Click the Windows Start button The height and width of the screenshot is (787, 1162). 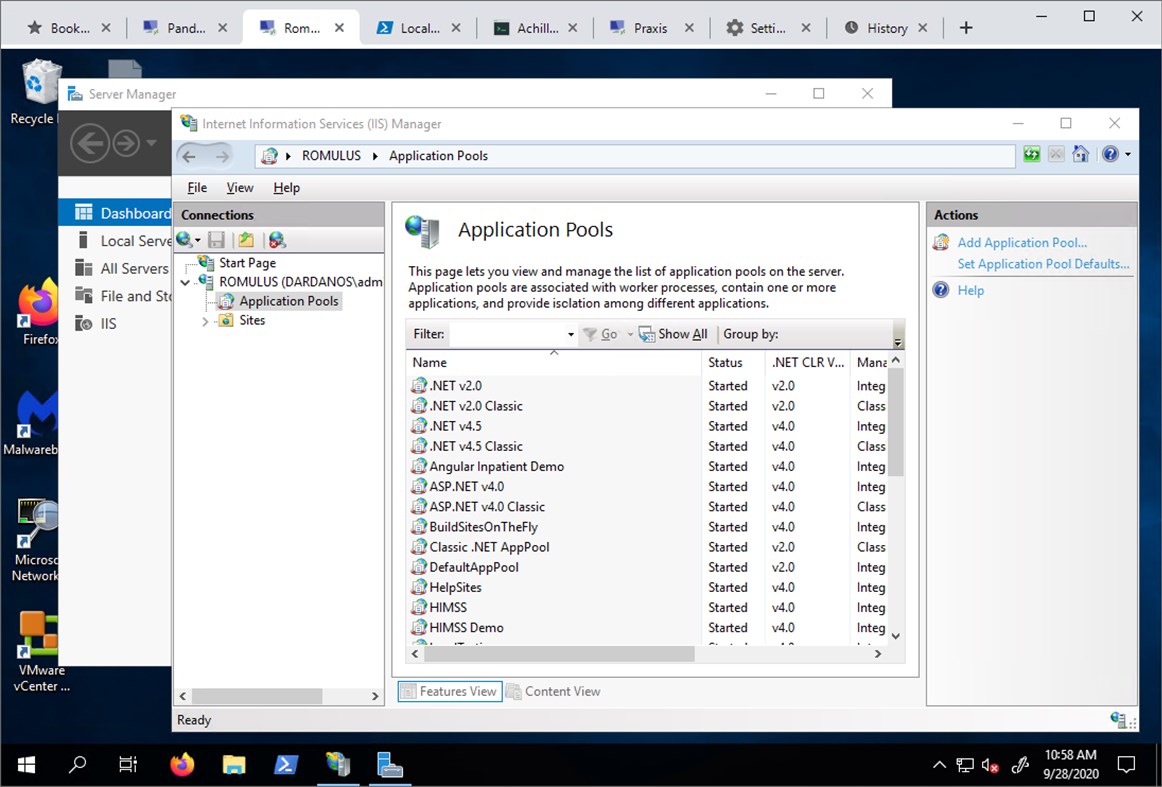pos(27,764)
